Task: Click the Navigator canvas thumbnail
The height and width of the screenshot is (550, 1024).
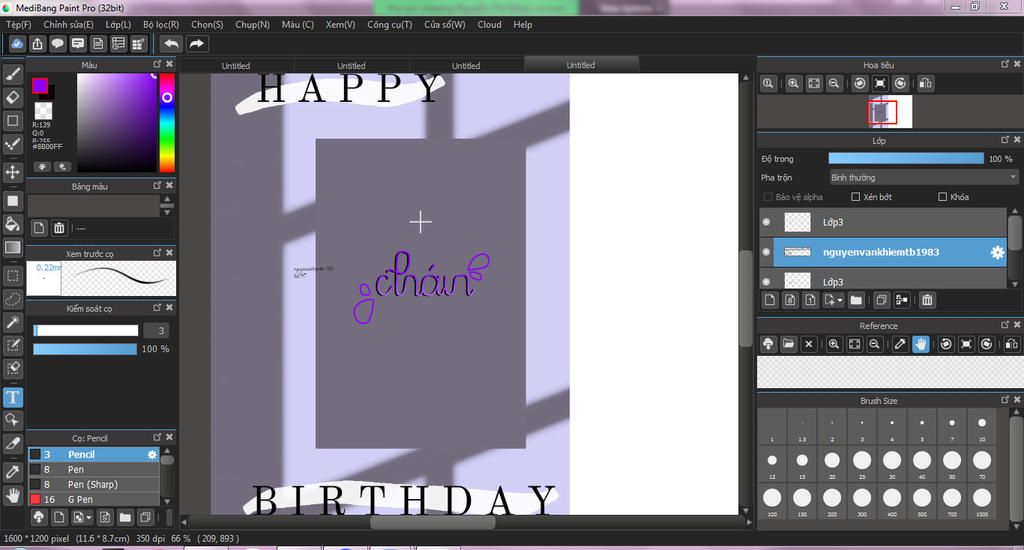Action: [x=889, y=112]
